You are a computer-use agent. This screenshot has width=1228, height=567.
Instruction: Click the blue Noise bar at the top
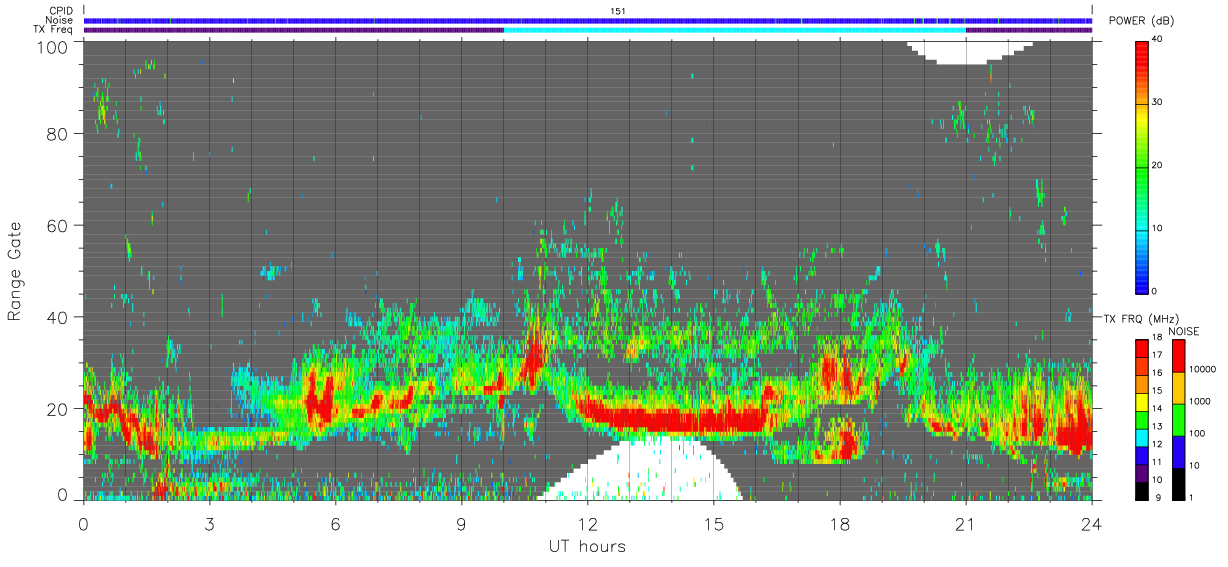point(587,20)
